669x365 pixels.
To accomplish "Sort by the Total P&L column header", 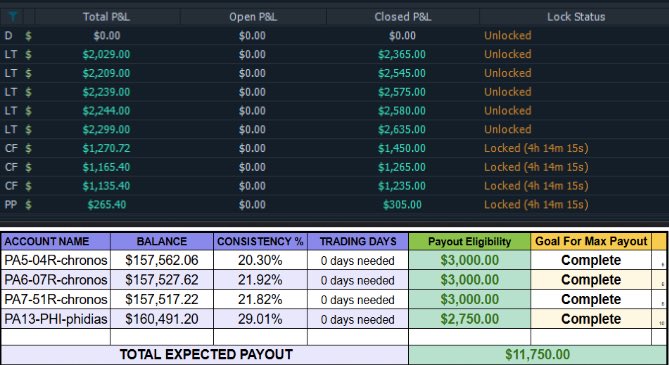I will [x=106, y=17].
